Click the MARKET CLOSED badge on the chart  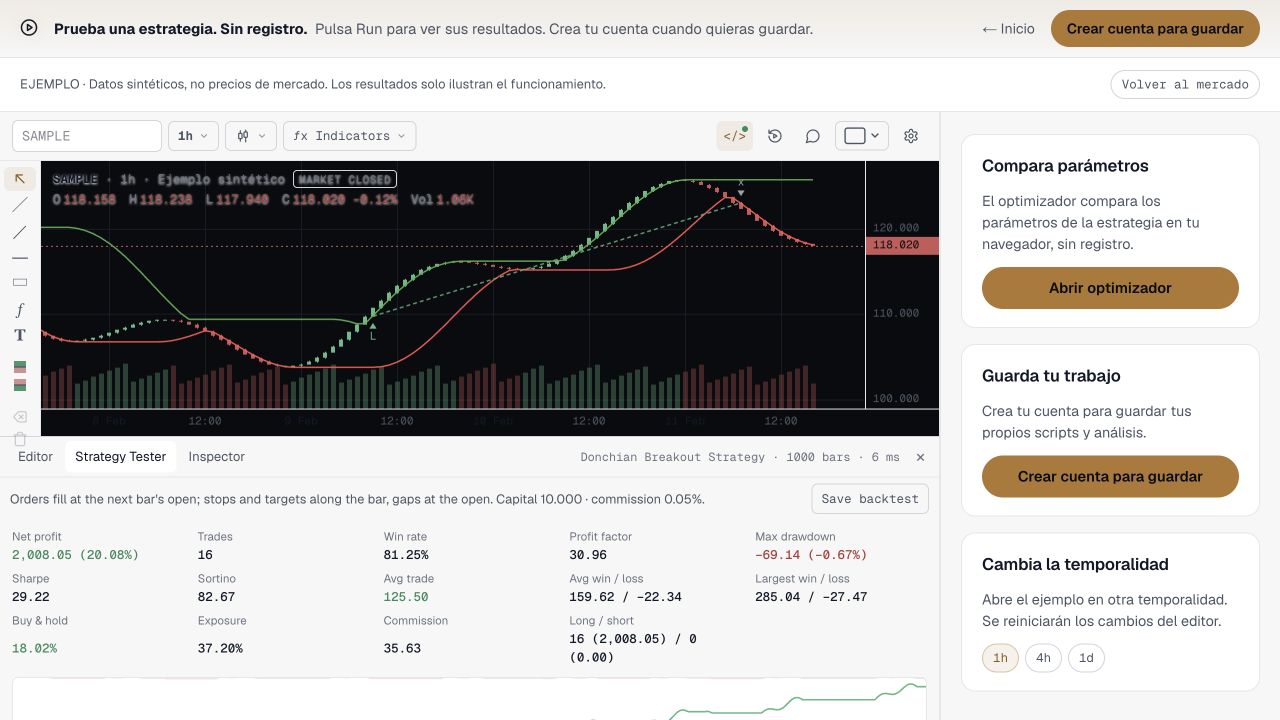tap(345, 180)
